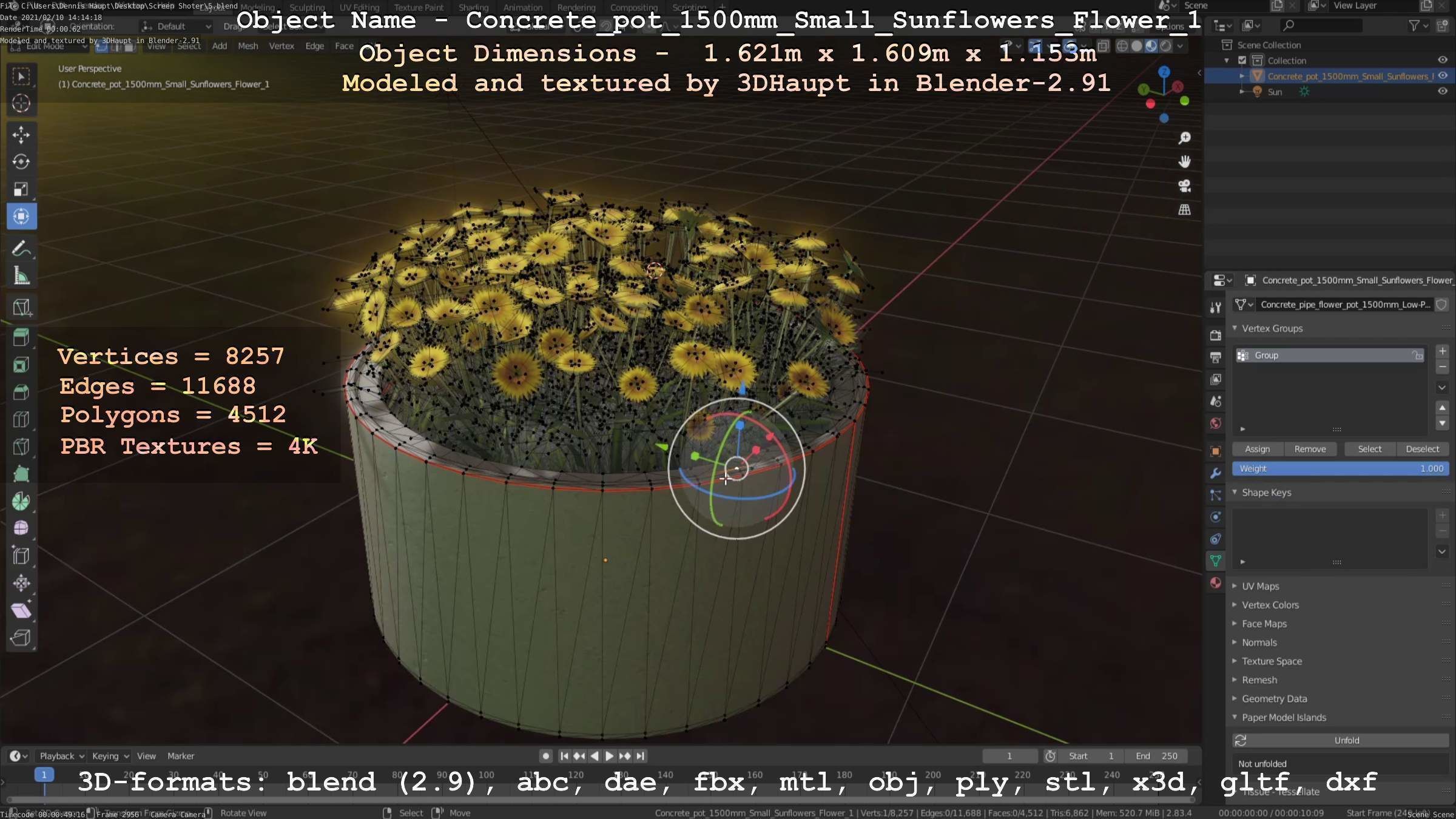The height and width of the screenshot is (819, 1456).
Task: Adjust the Weight slider
Action: pyautogui.click(x=1341, y=468)
